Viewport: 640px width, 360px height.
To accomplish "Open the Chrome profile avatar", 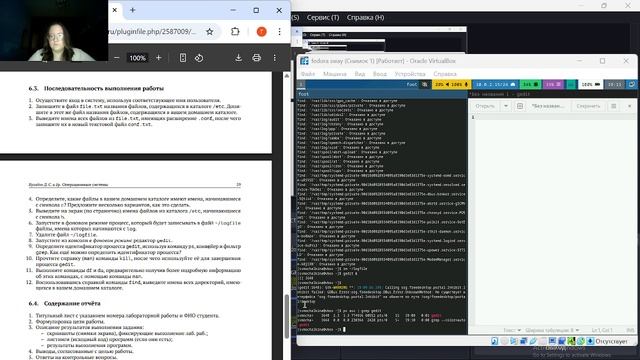I will [x=261, y=31].
